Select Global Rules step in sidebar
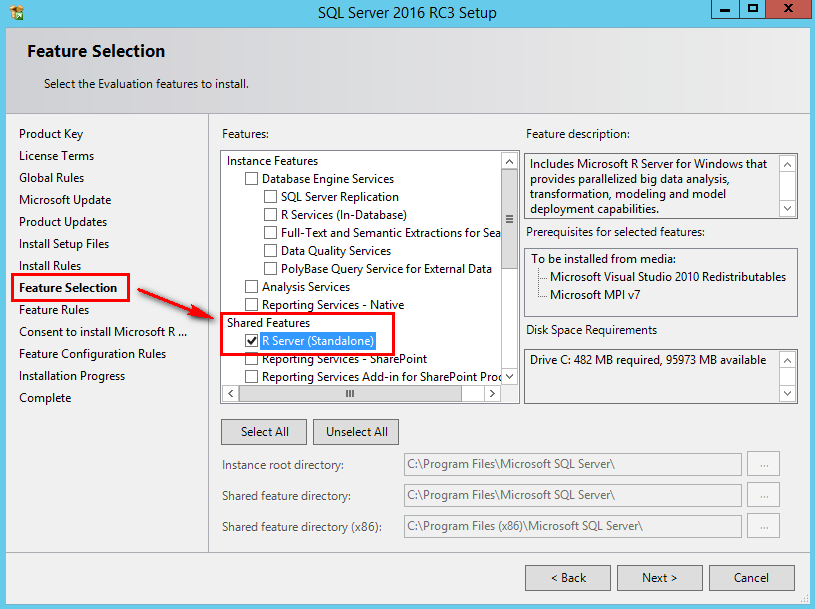 pyautogui.click(x=51, y=178)
